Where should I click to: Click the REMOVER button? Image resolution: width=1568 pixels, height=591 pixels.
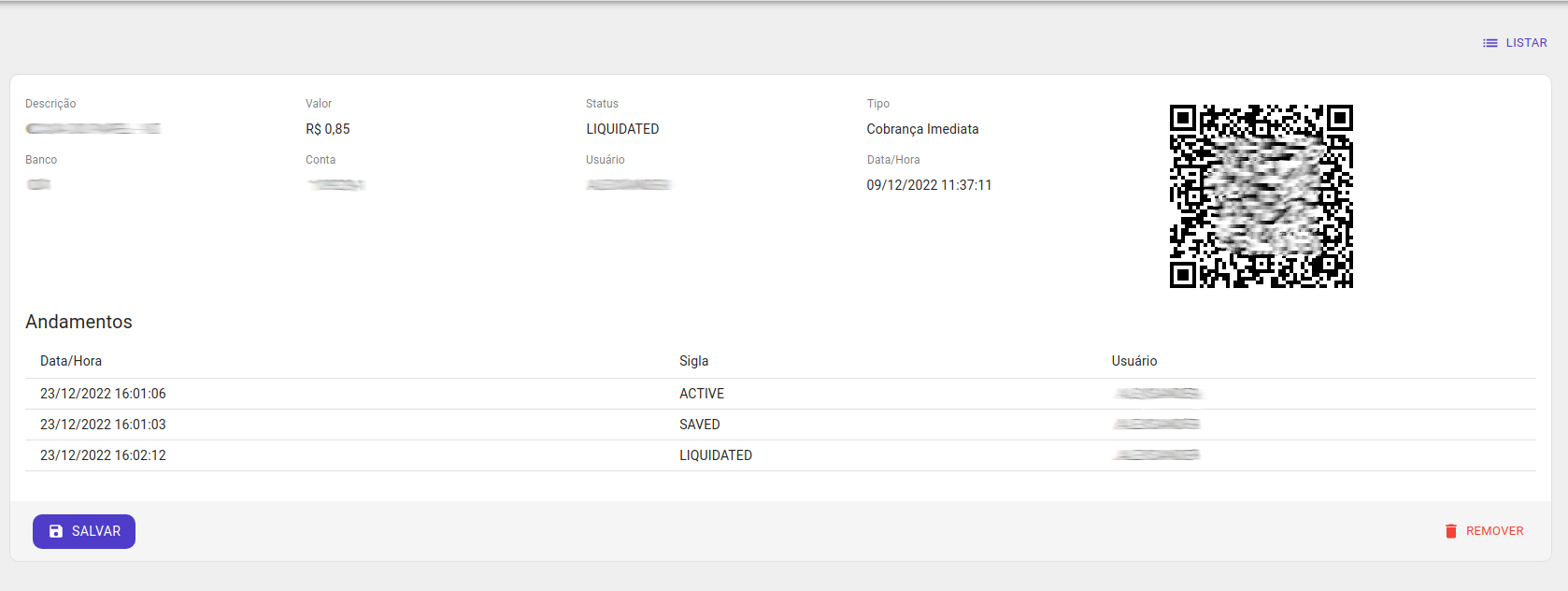point(1484,531)
